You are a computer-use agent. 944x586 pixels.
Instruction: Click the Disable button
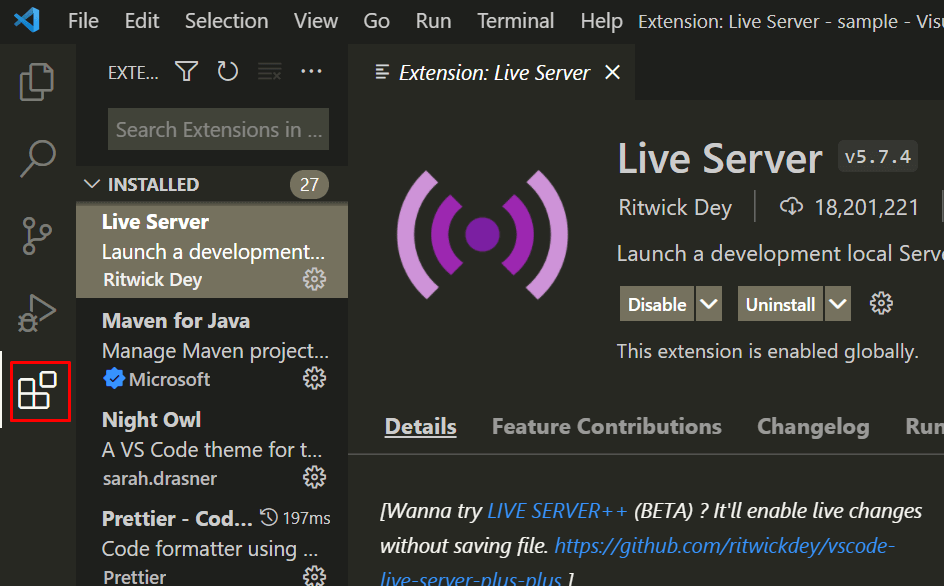pos(657,304)
